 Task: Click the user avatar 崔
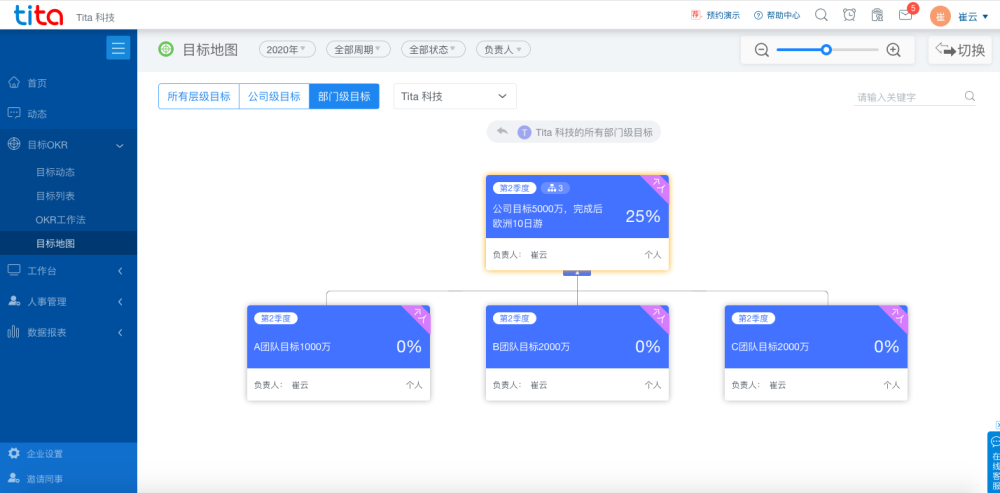click(940, 16)
